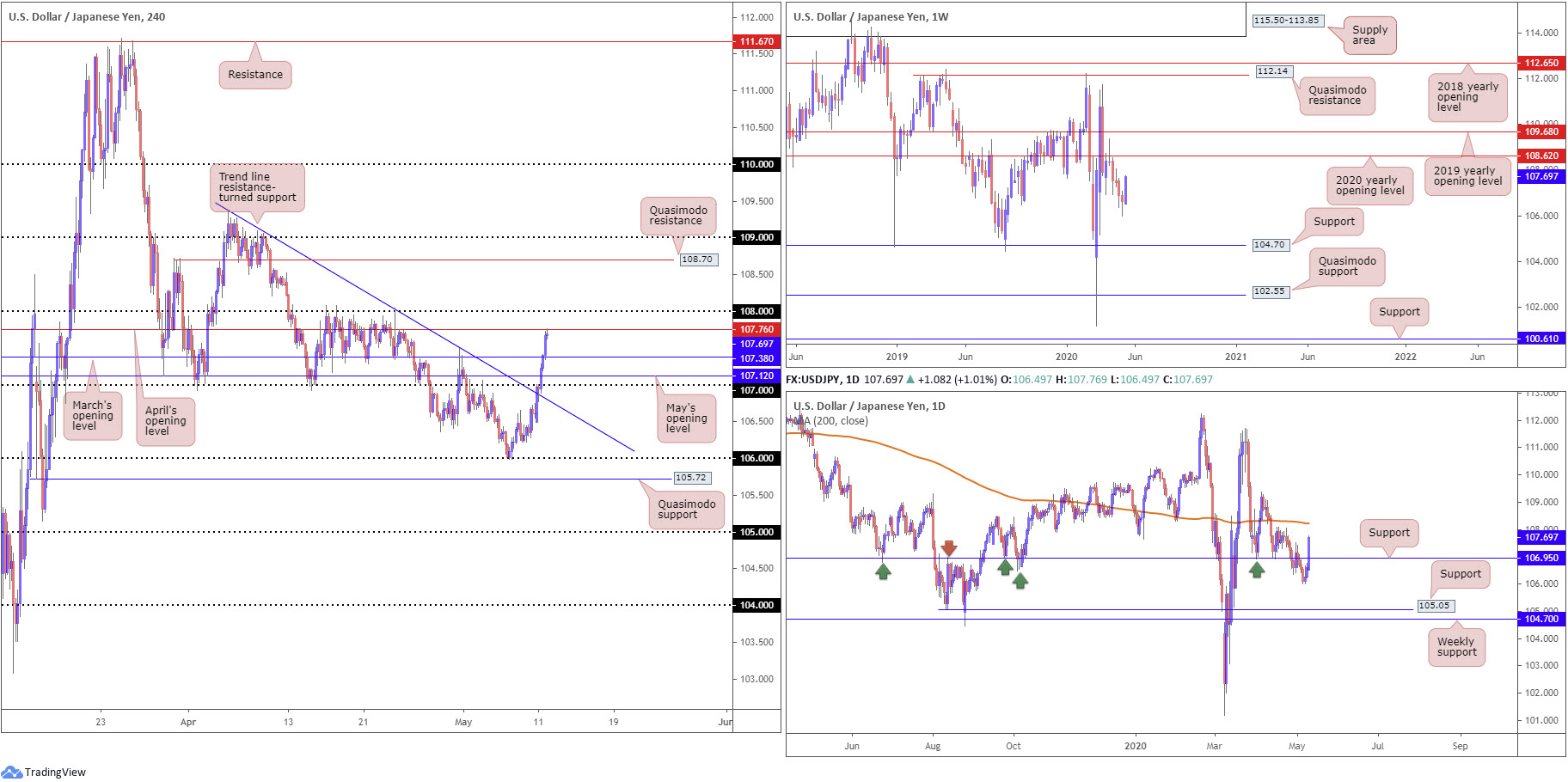The width and height of the screenshot is (1568, 782).
Task: Click Quasimodo resistance callout on weekly chart
Action: coord(1337,95)
